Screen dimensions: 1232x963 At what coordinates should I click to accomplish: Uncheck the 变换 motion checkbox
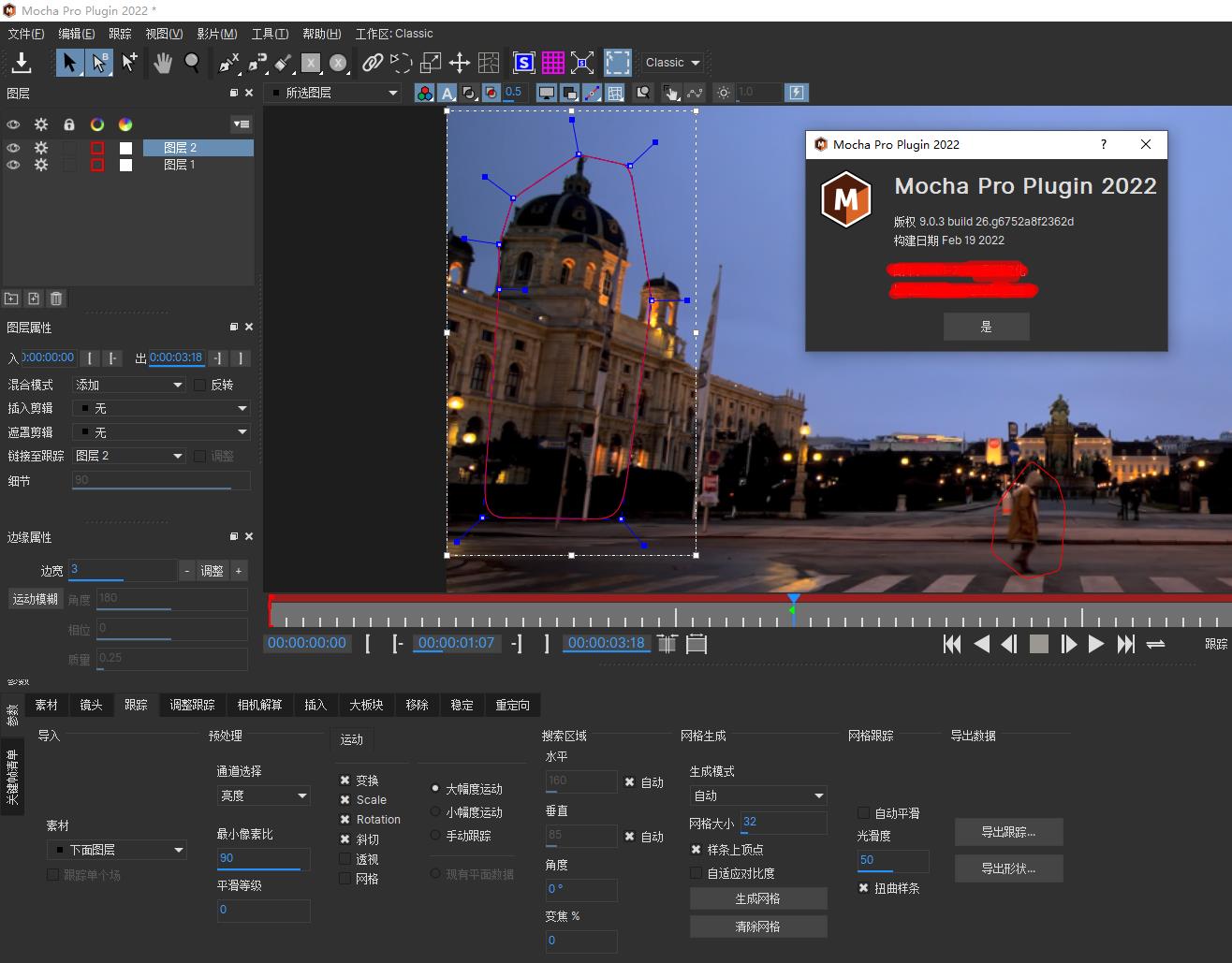pyautogui.click(x=345, y=781)
